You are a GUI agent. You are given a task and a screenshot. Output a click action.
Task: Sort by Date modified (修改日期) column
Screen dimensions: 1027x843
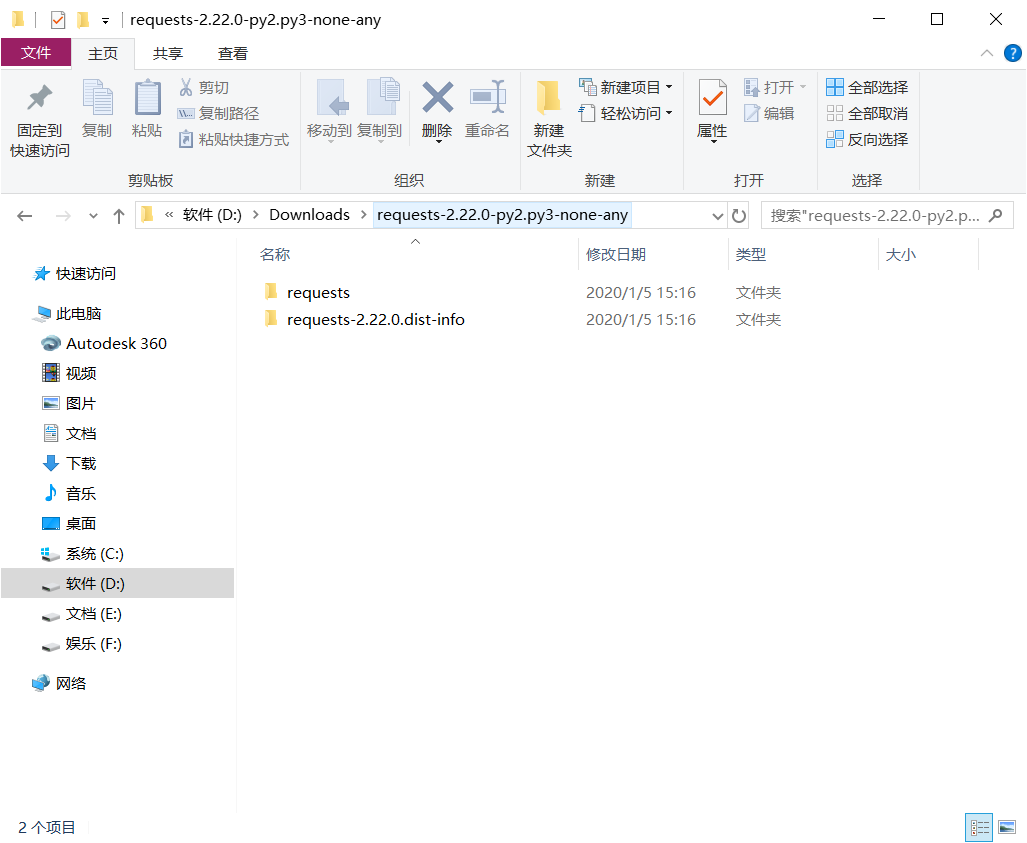pos(616,254)
